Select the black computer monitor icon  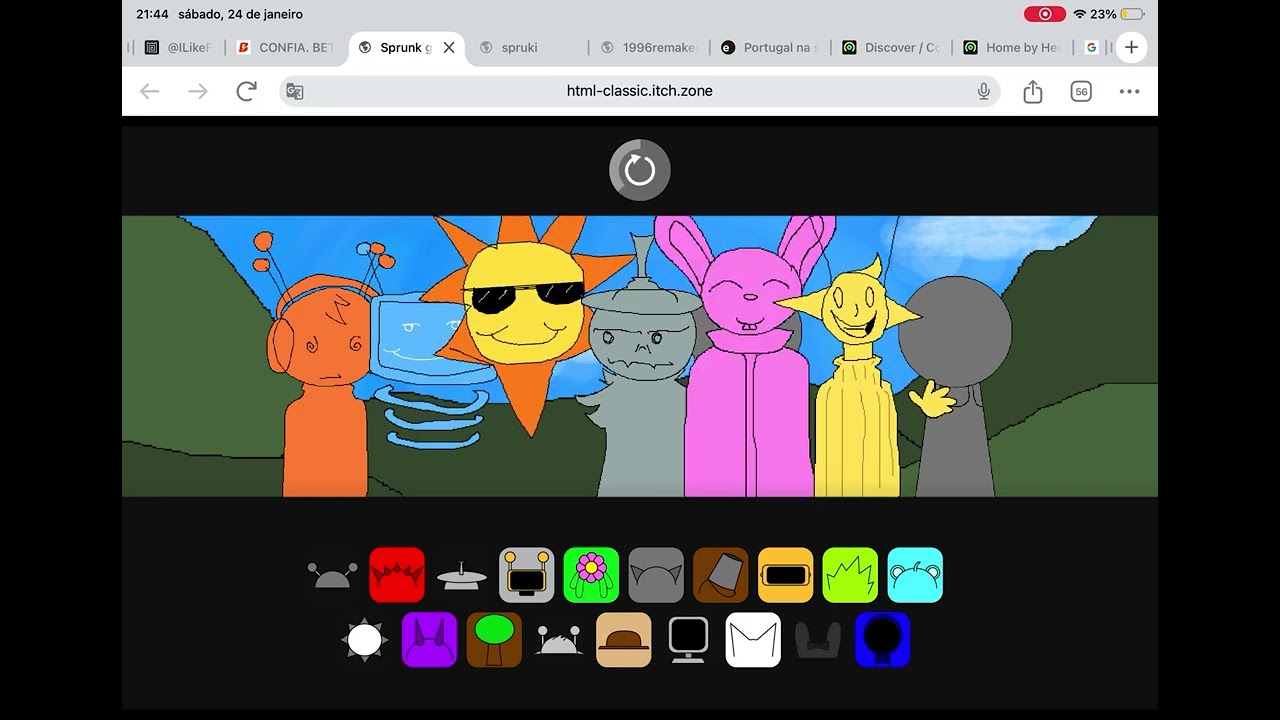(689, 640)
